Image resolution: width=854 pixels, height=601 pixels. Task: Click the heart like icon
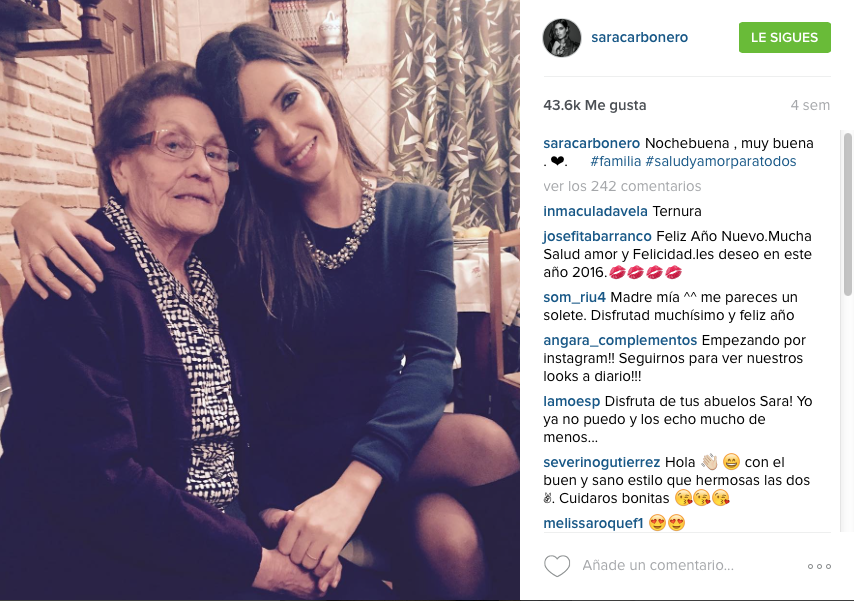[x=557, y=566]
